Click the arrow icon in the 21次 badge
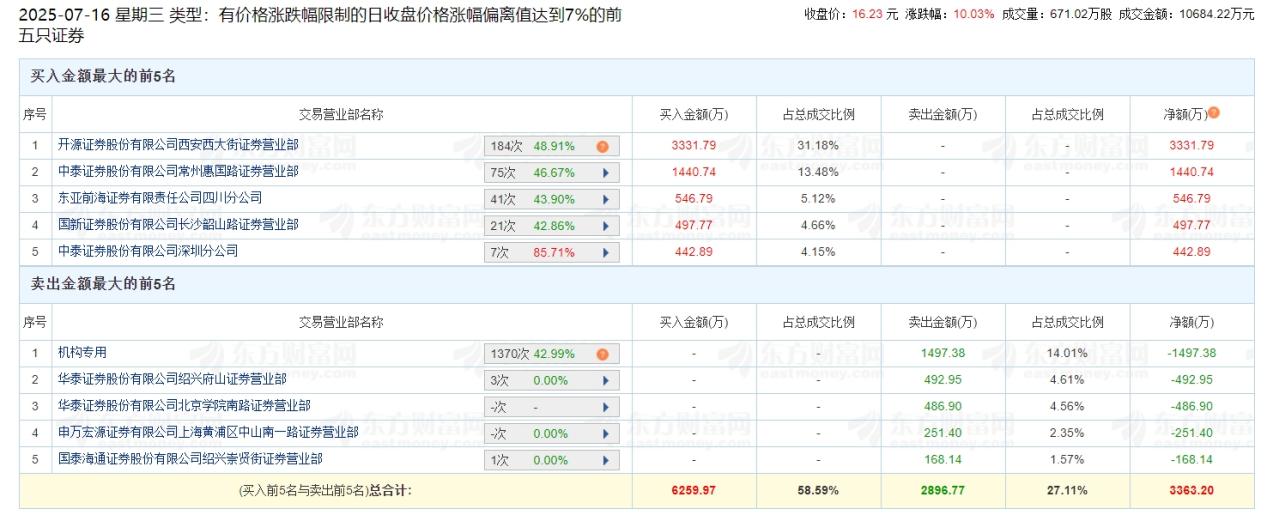Viewport: 1267px width, 515px height. pyautogui.click(x=605, y=226)
